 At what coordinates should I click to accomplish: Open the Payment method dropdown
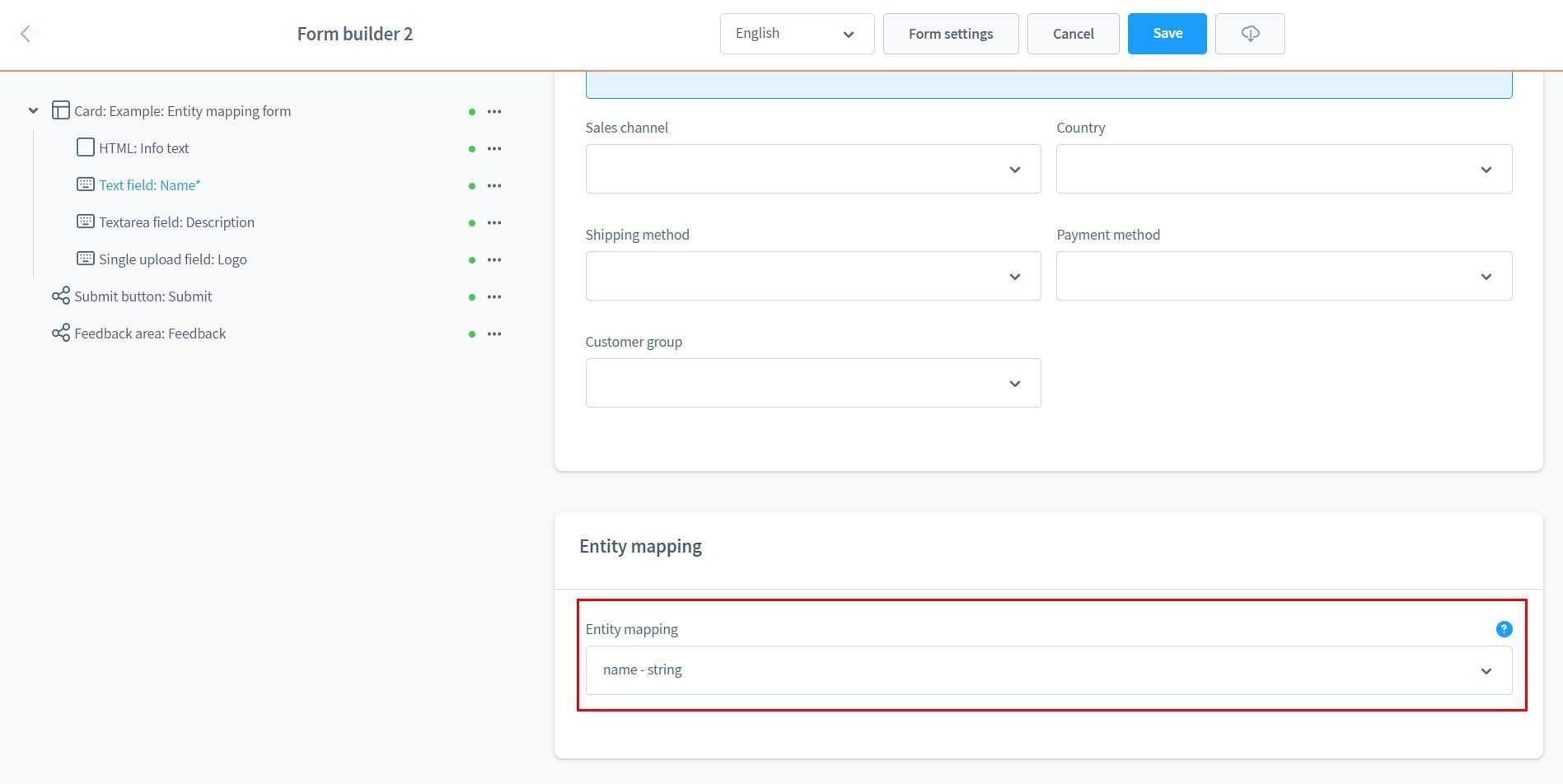(x=1283, y=277)
